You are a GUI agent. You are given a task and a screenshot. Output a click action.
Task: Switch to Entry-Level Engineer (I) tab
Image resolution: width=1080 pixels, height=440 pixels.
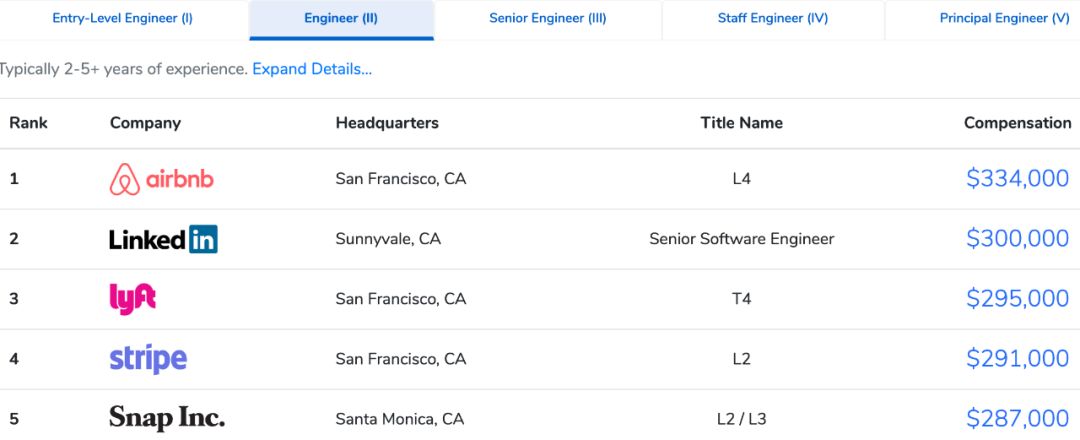123,19
